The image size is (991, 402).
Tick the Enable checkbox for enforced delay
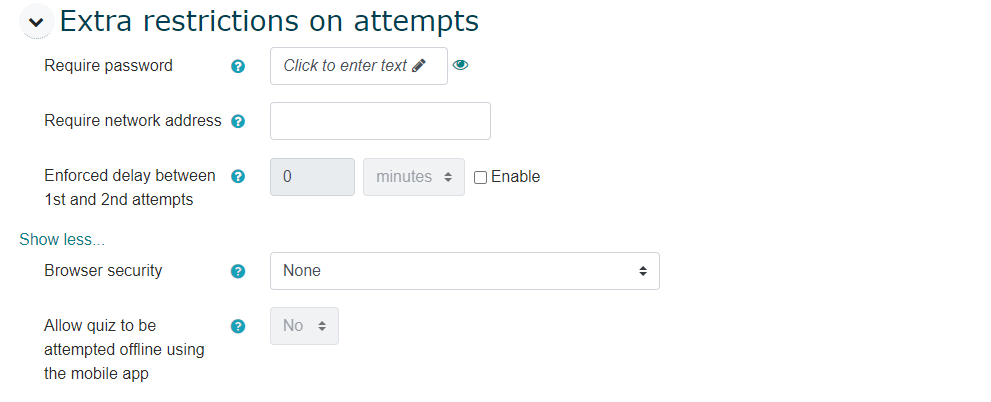(481, 178)
